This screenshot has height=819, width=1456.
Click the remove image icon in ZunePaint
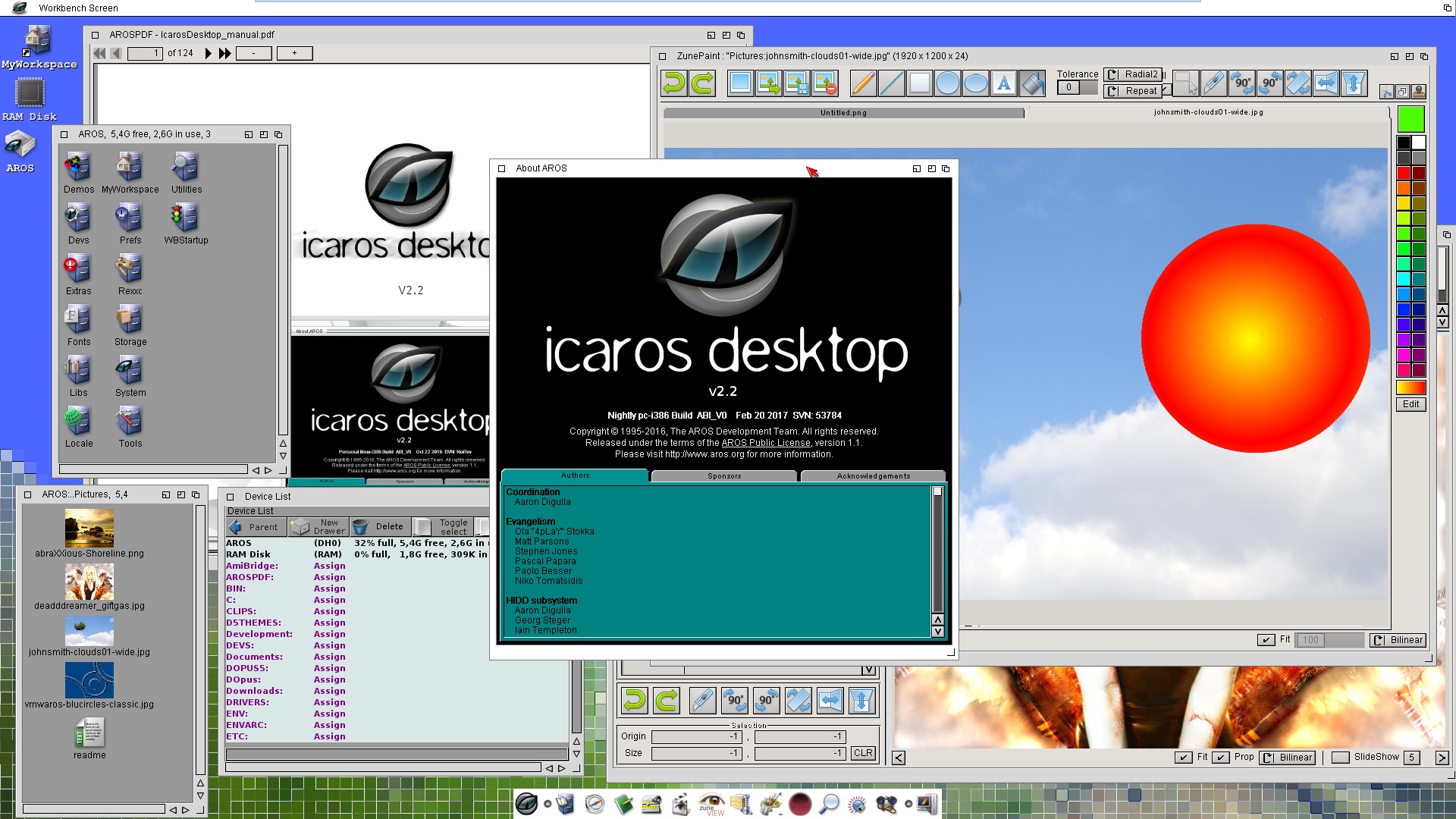[x=825, y=83]
